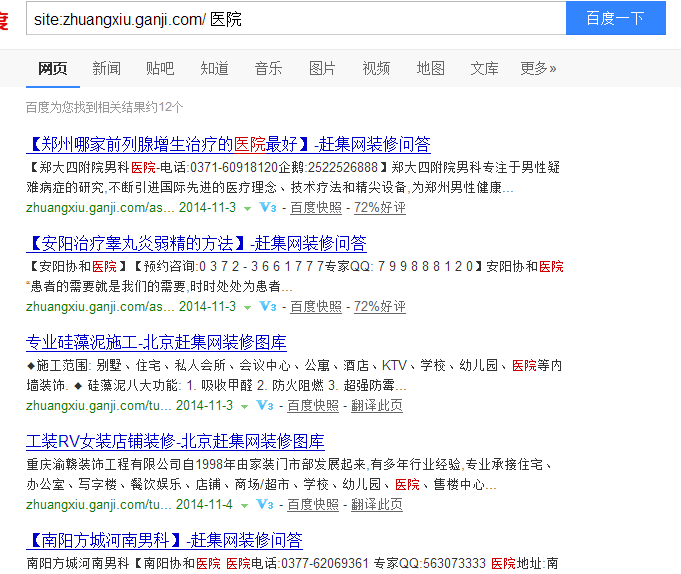
Task: Open the 工装RV女装店铺装修 result title
Action: pos(175,442)
